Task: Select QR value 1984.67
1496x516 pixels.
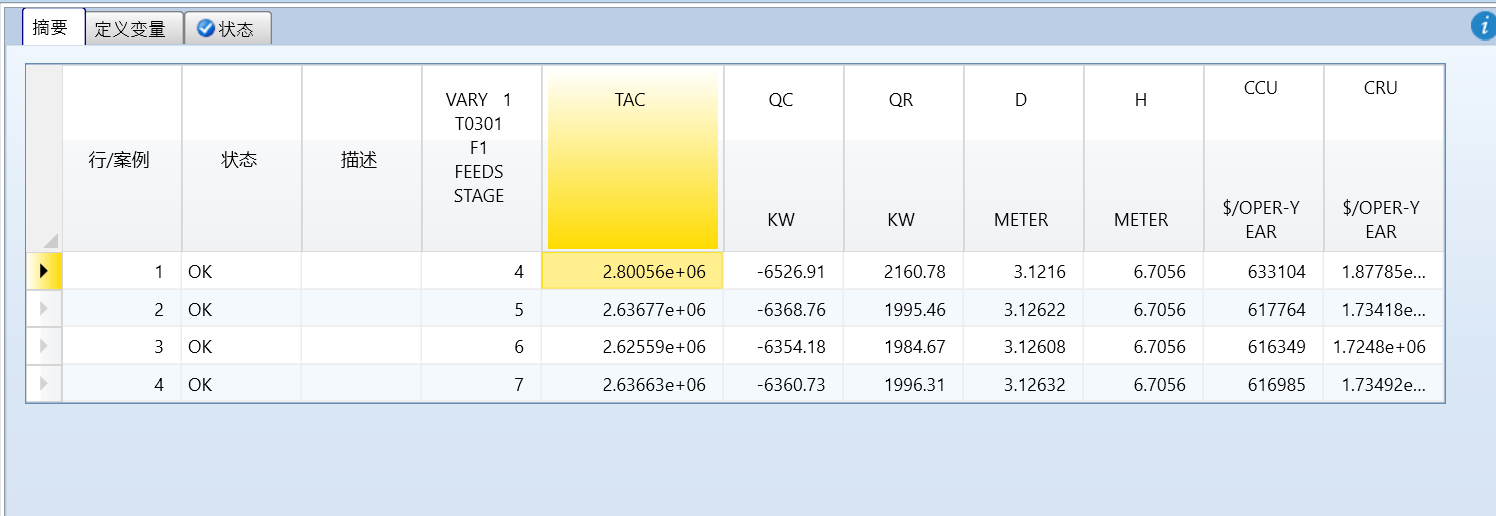Action: pos(903,346)
